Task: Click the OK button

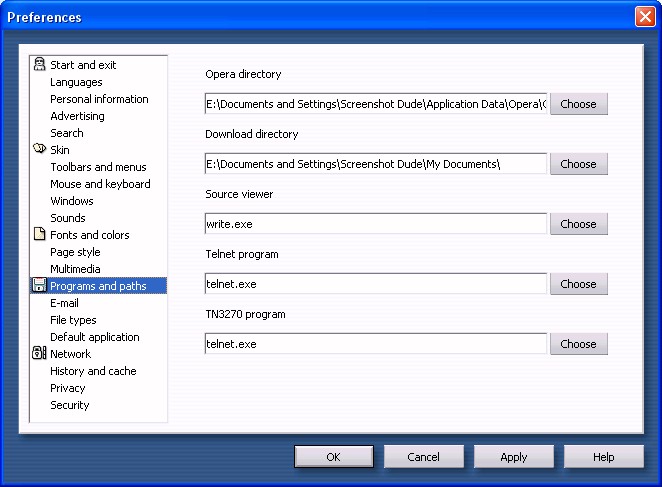Action: pyautogui.click(x=334, y=457)
